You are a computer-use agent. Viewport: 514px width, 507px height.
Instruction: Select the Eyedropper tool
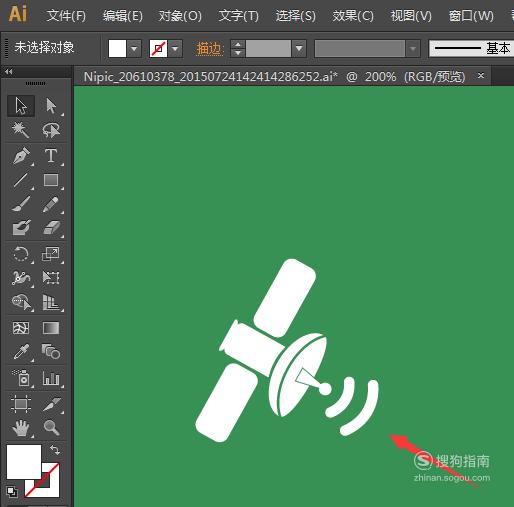coord(21,352)
